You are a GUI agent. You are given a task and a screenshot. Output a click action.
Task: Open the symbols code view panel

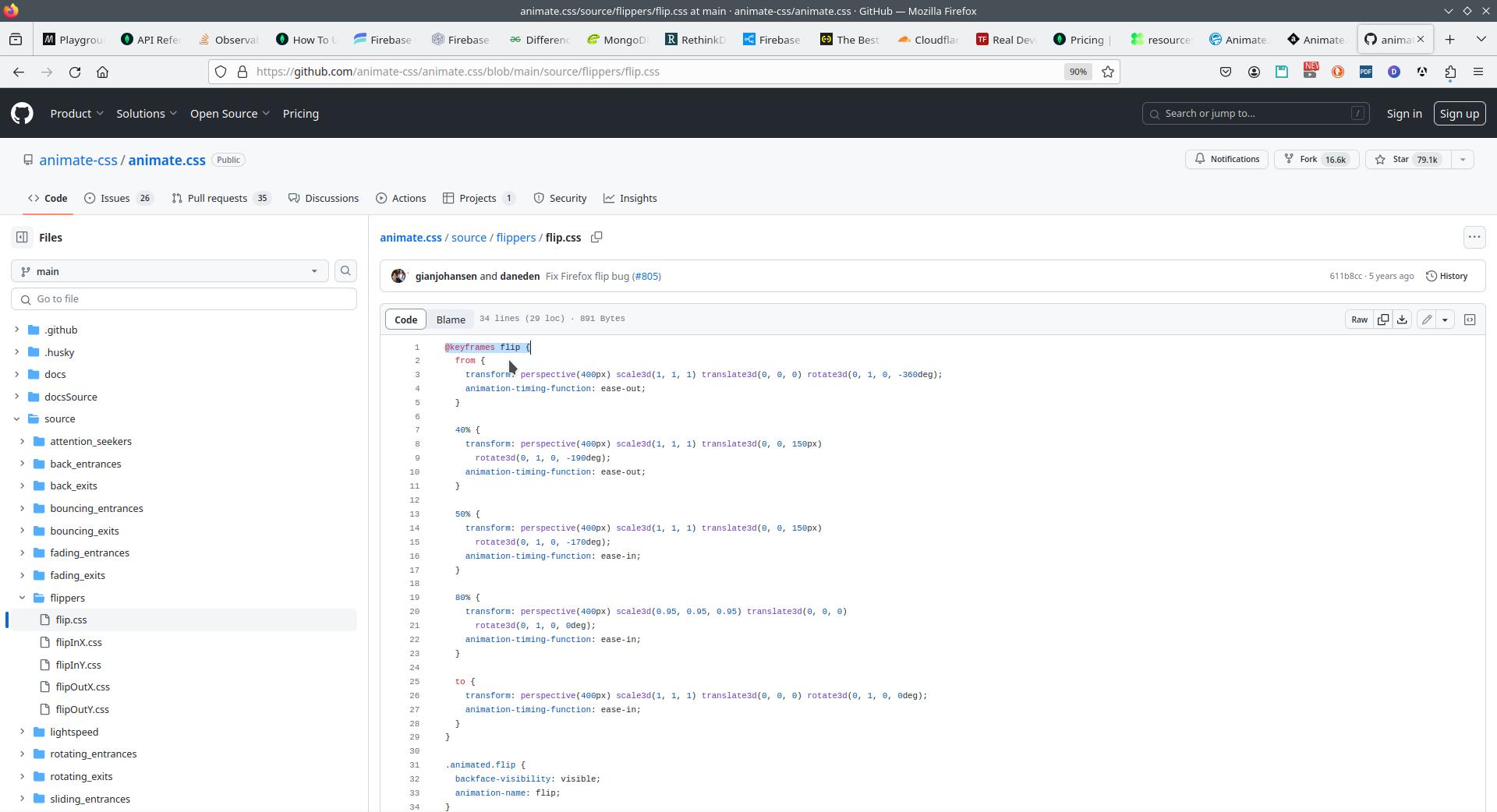1470,320
